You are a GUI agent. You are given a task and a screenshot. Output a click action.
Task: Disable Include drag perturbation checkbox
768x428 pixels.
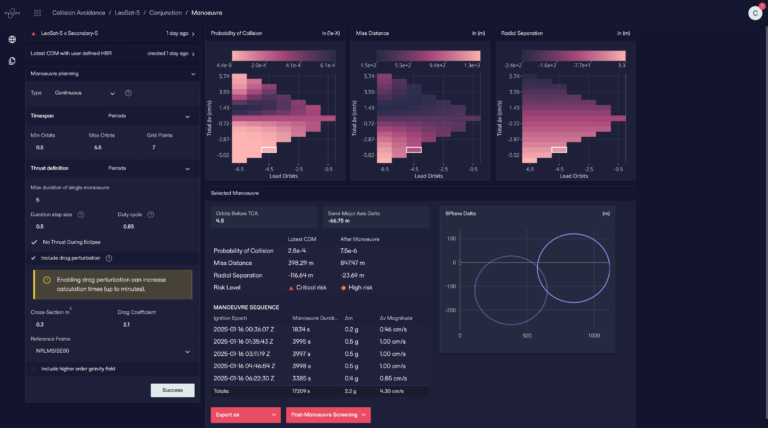click(33, 258)
